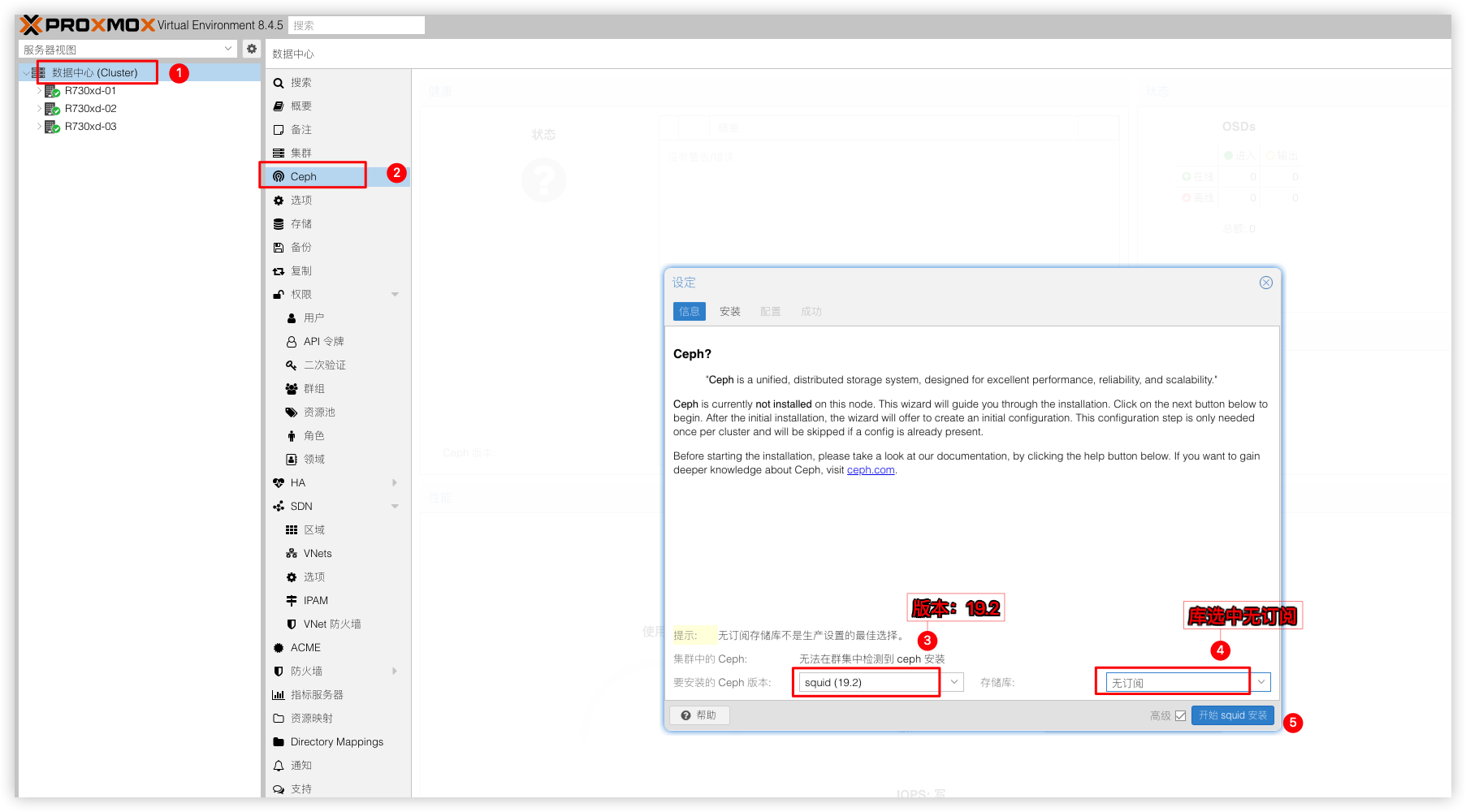Collapse the SDN submenu arrow

pos(395,507)
